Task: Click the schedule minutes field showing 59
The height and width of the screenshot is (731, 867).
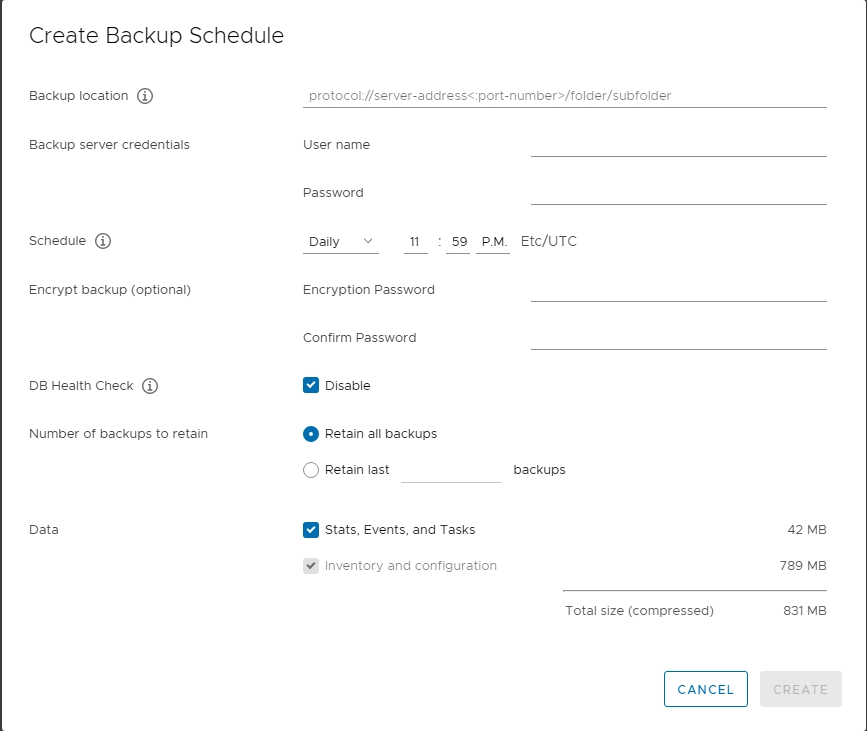Action: 458,242
